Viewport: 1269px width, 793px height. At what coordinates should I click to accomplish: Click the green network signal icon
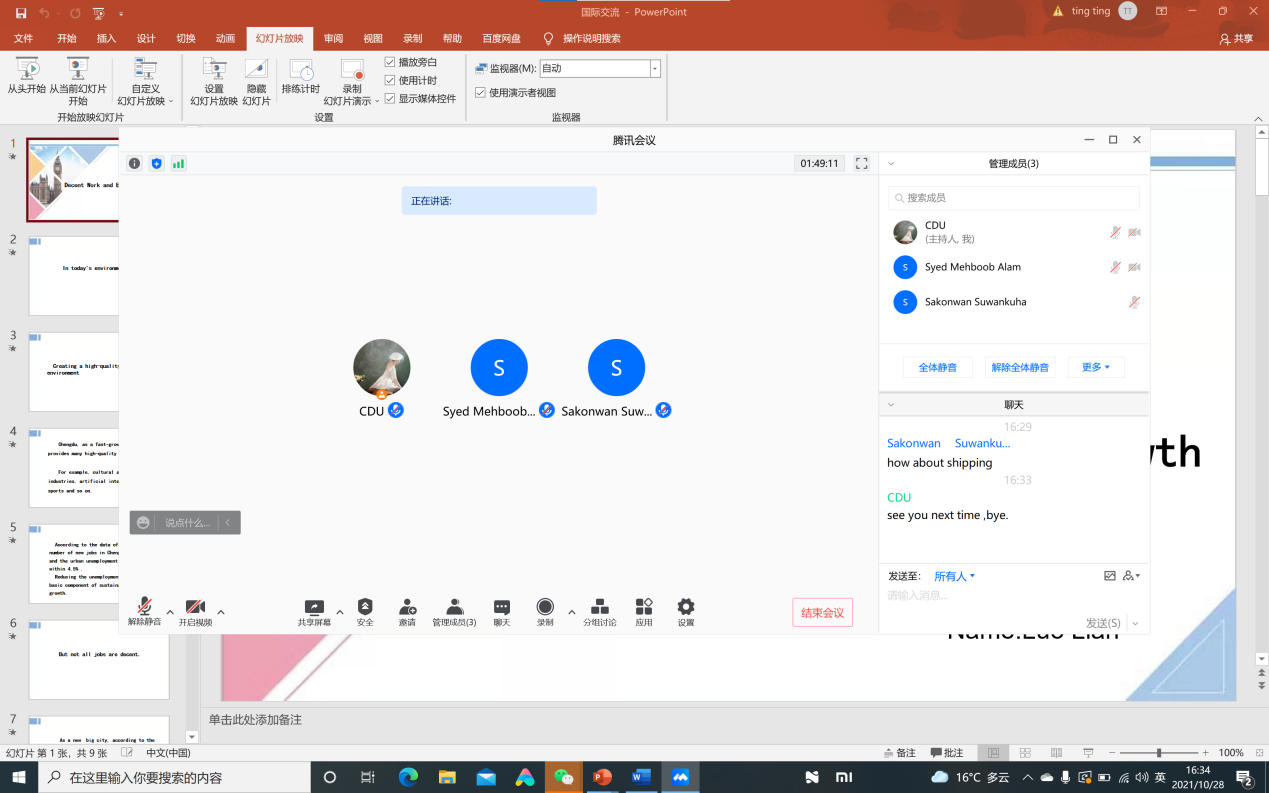point(179,163)
